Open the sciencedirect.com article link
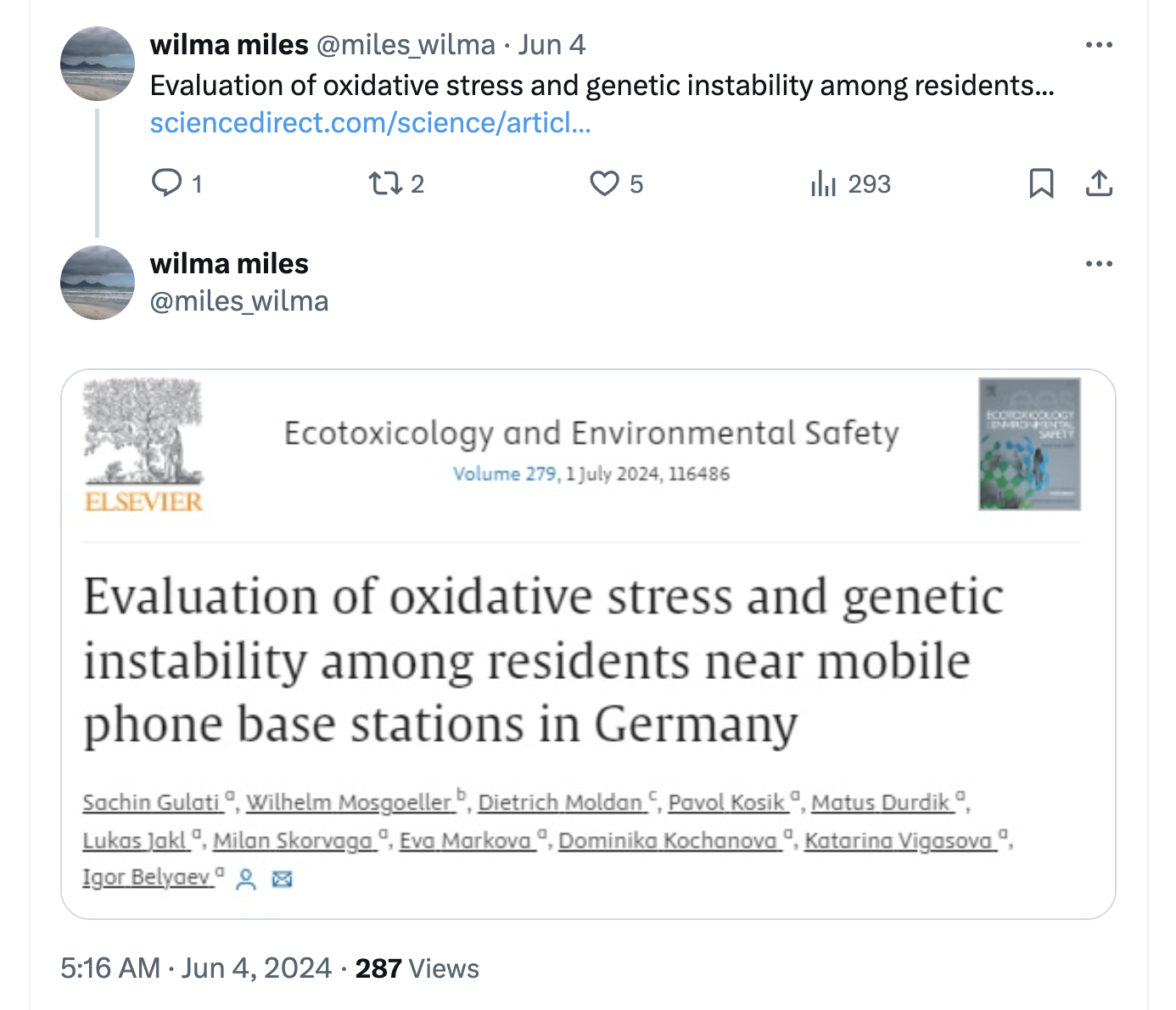This screenshot has width=1176, height=1010. (x=370, y=123)
